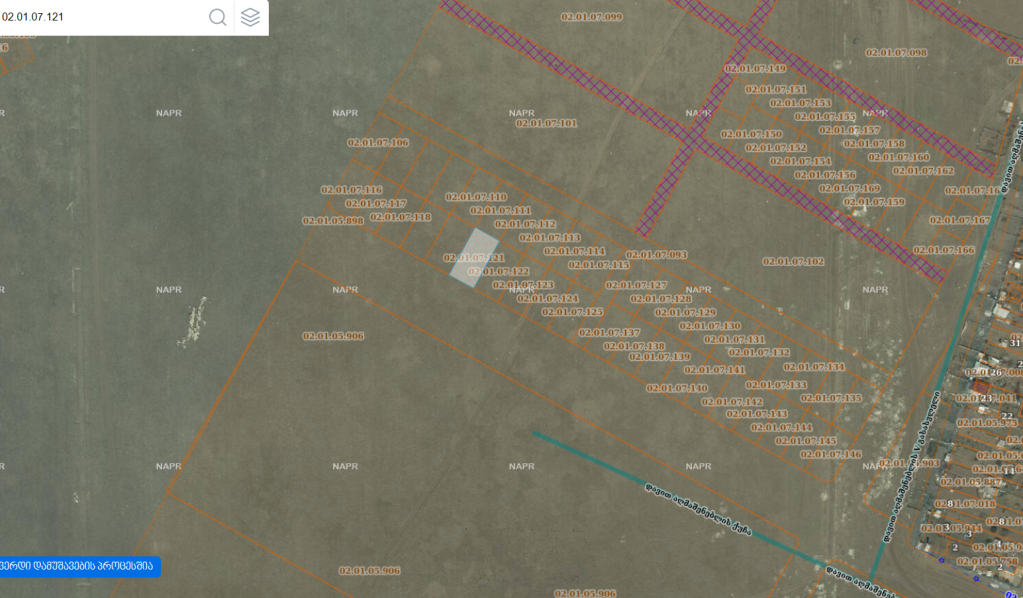Click parcel label 02.01.07.141
The image size is (1023, 598).
point(714,370)
